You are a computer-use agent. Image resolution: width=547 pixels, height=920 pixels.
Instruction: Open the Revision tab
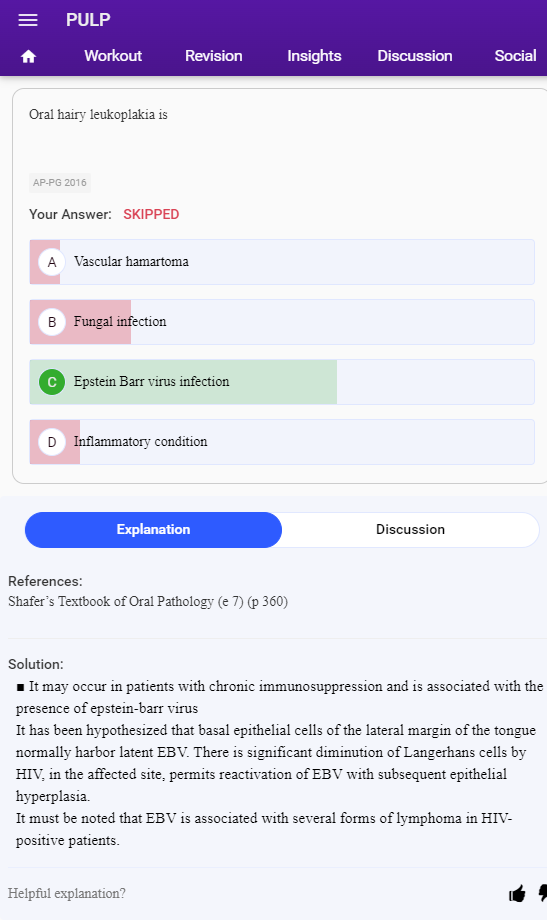click(214, 56)
